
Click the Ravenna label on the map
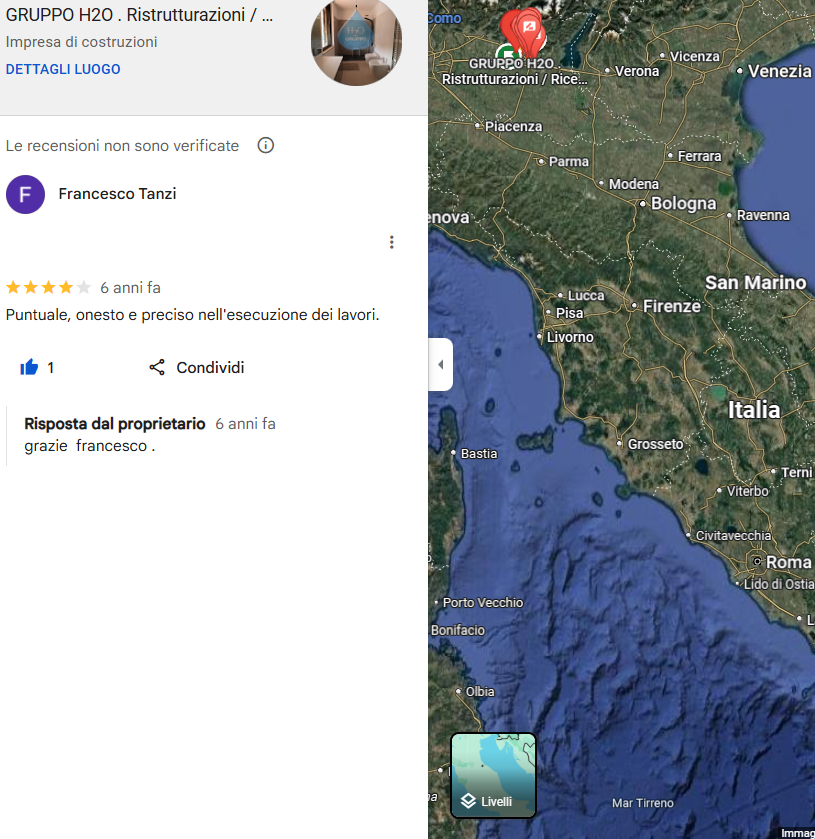763,215
